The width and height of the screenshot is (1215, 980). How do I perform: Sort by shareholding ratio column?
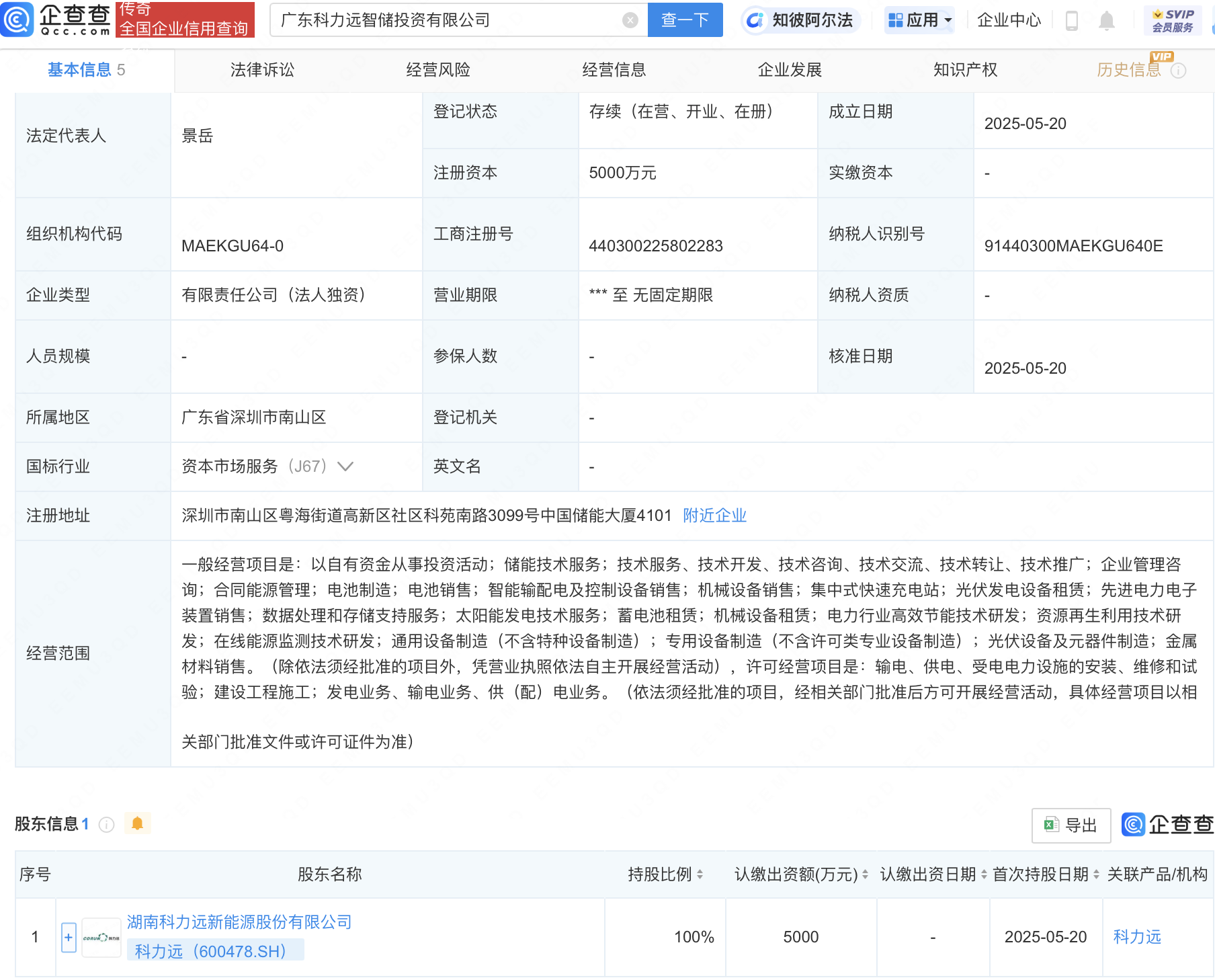pos(700,874)
